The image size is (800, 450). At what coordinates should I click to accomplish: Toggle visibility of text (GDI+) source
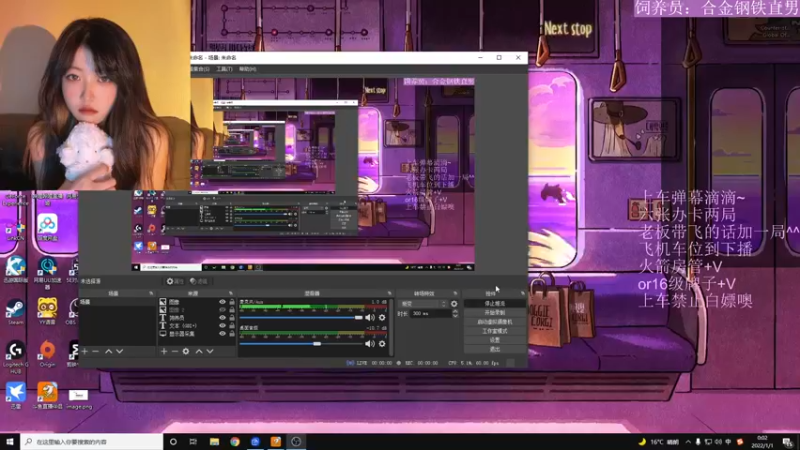(x=222, y=326)
